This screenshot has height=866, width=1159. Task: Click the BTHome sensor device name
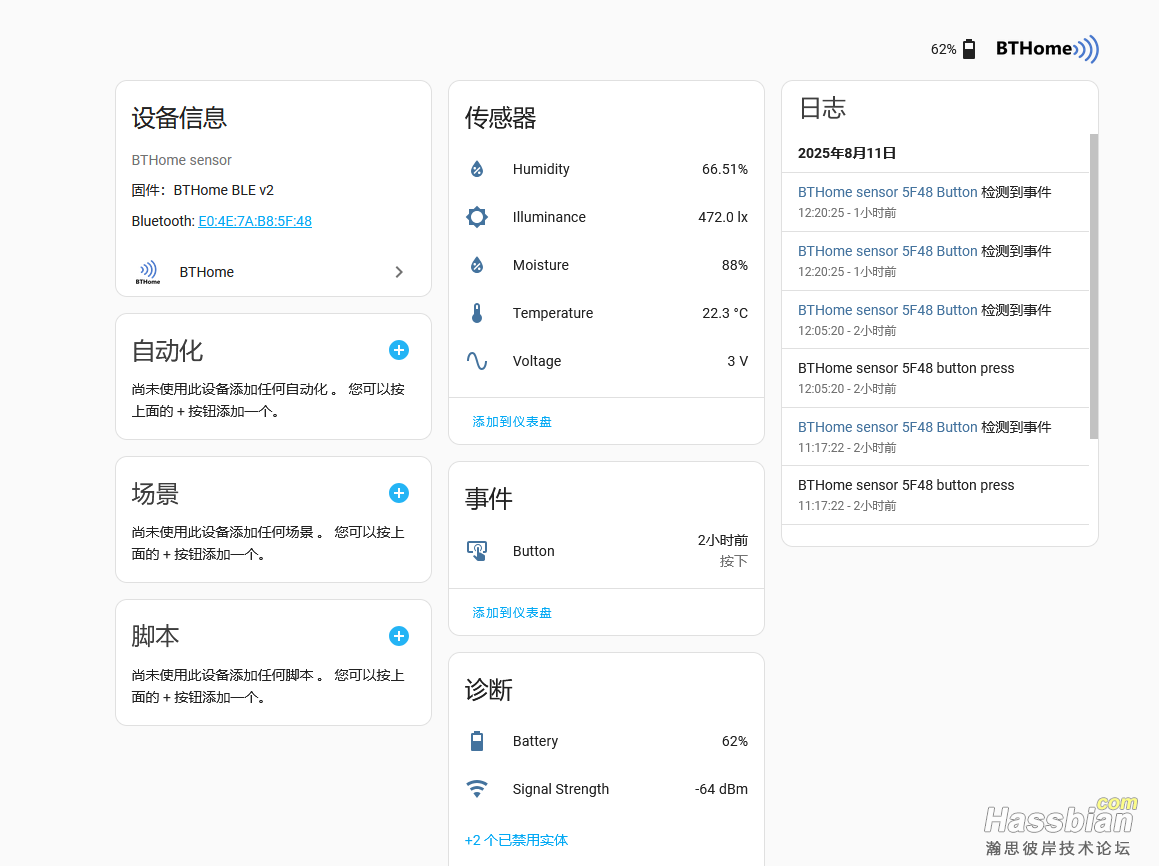click(182, 160)
